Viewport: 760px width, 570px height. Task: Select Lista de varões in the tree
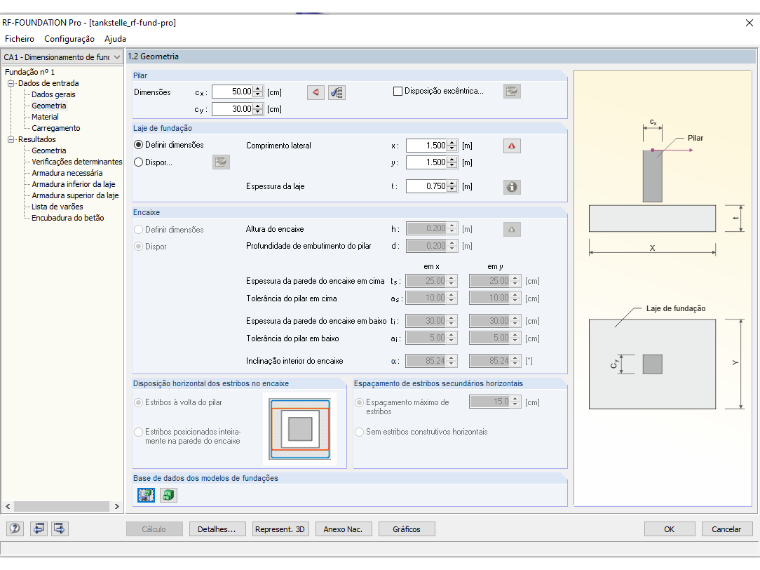tap(57, 206)
